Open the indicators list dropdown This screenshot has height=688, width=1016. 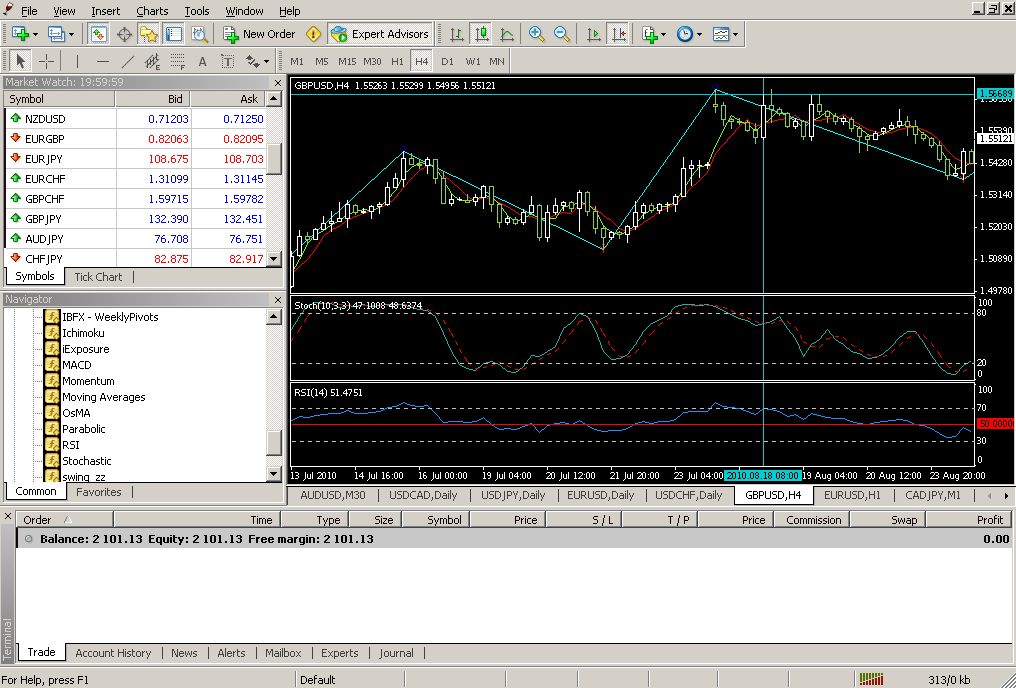click(x=654, y=34)
